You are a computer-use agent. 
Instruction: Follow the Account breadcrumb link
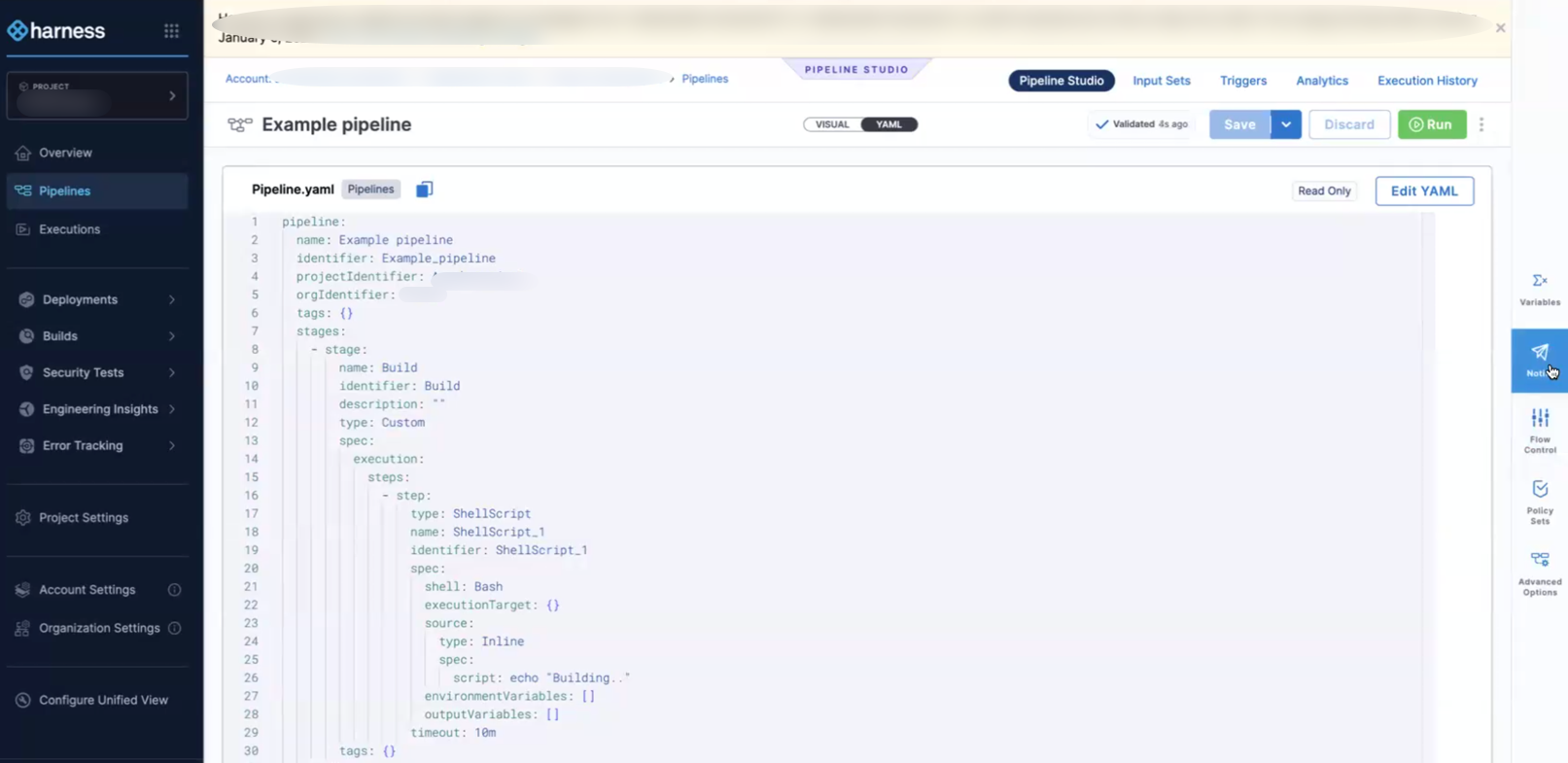pos(248,79)
